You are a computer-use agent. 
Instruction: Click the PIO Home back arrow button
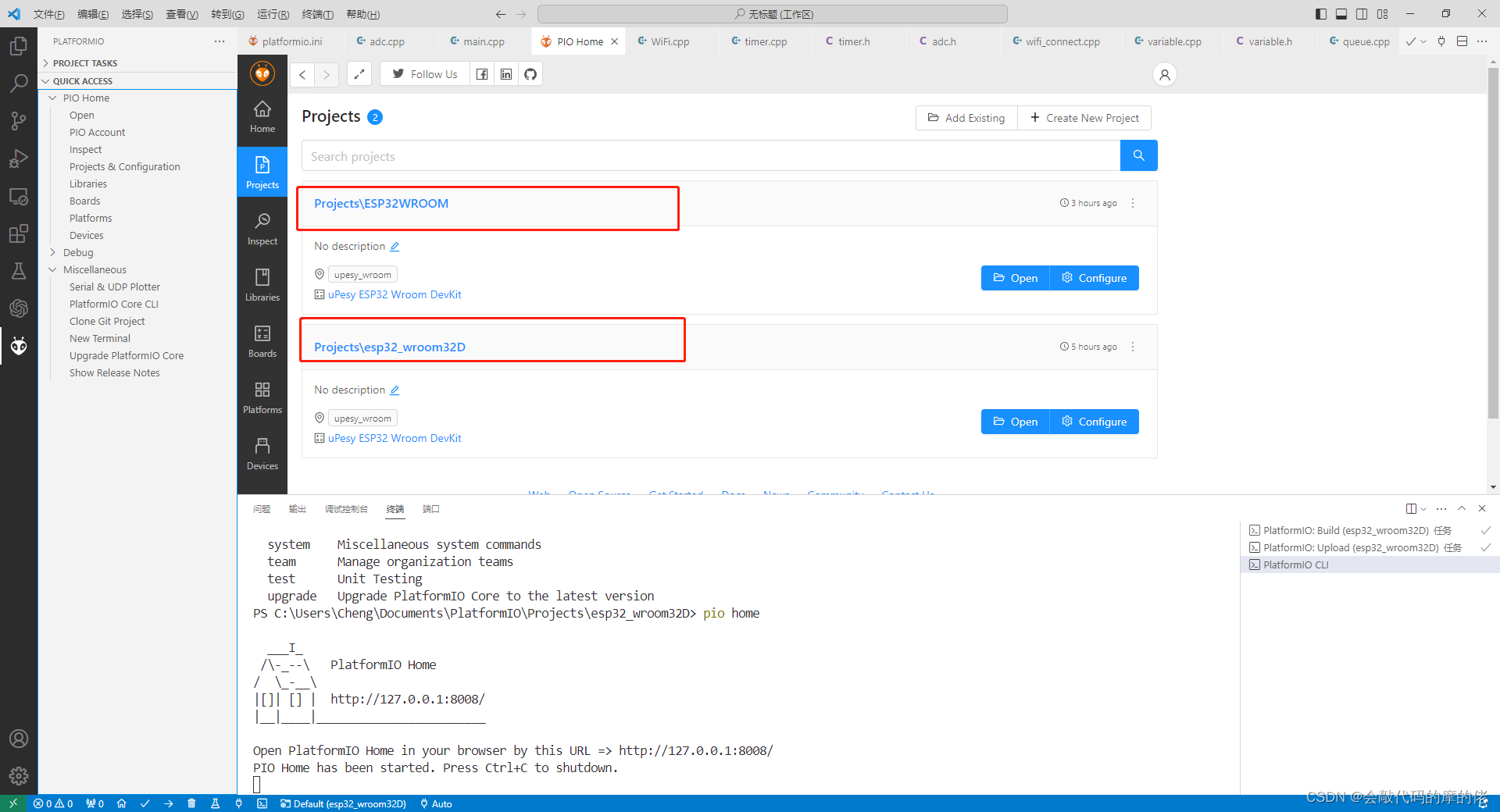pos(302,74)
